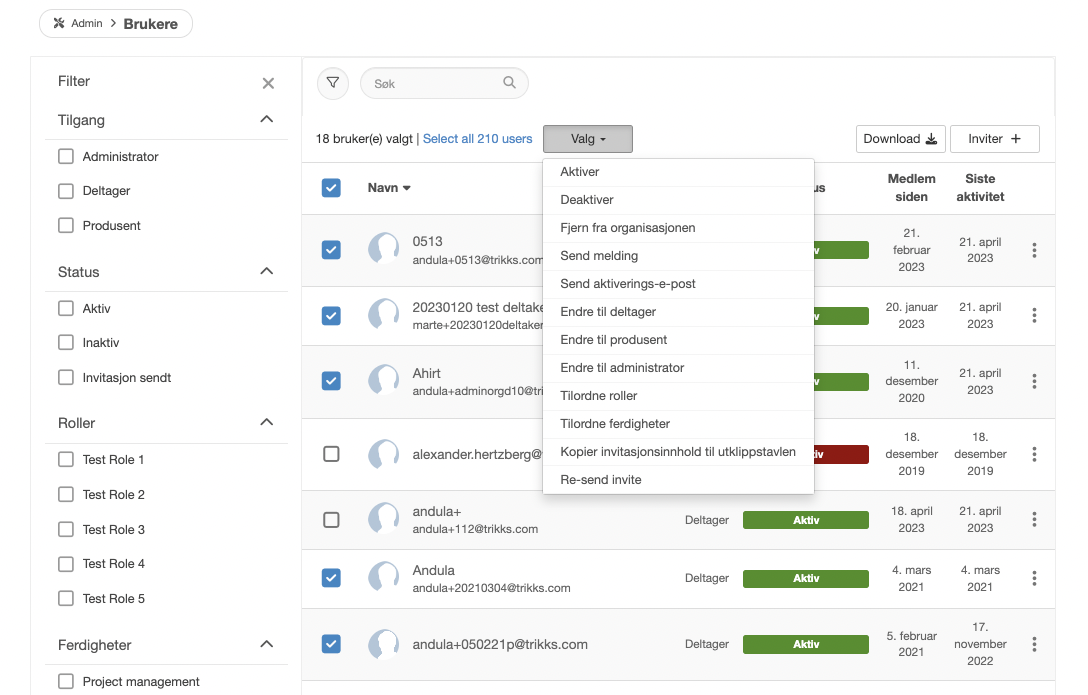Viewport: 1088px width, 695px height.
Task: Open three-dot menu for user 0513
Action: click(1034, 250)
